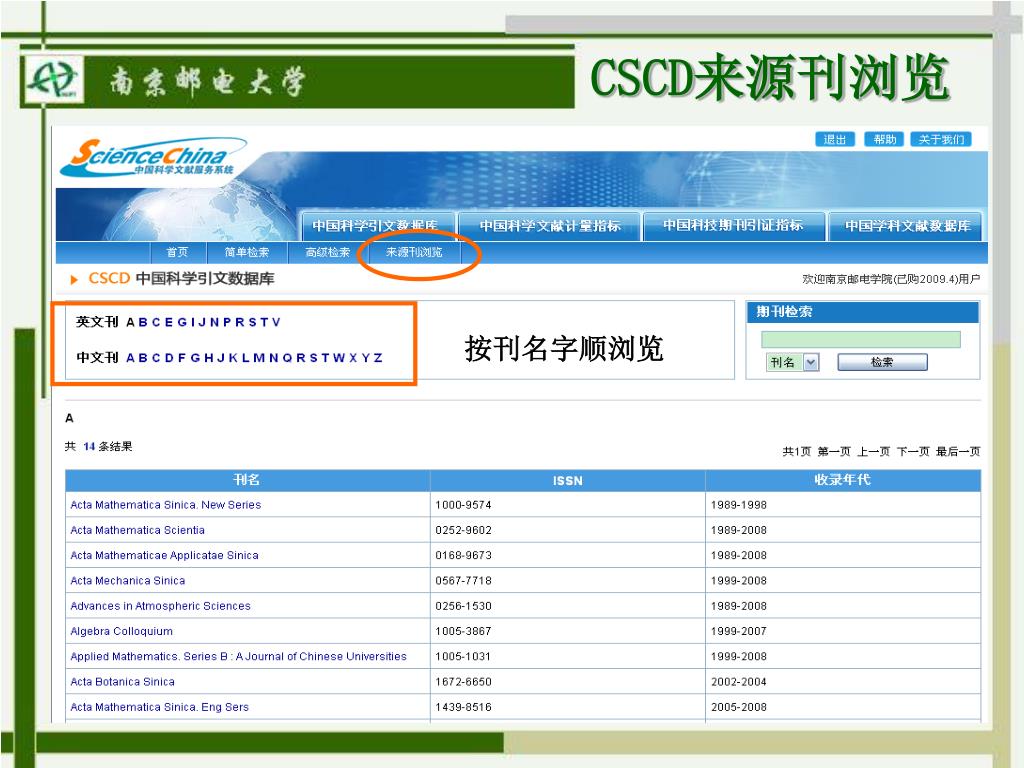1024x768 pixels.
Task: Go to 第一页 first page
Action: coord(834,451)
